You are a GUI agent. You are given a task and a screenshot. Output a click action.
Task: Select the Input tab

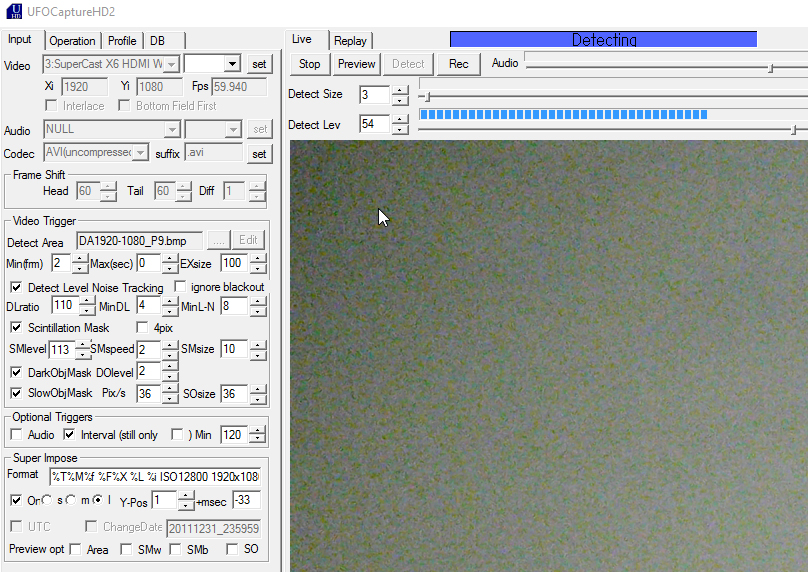pyautogui.click(x=20, y=39)
